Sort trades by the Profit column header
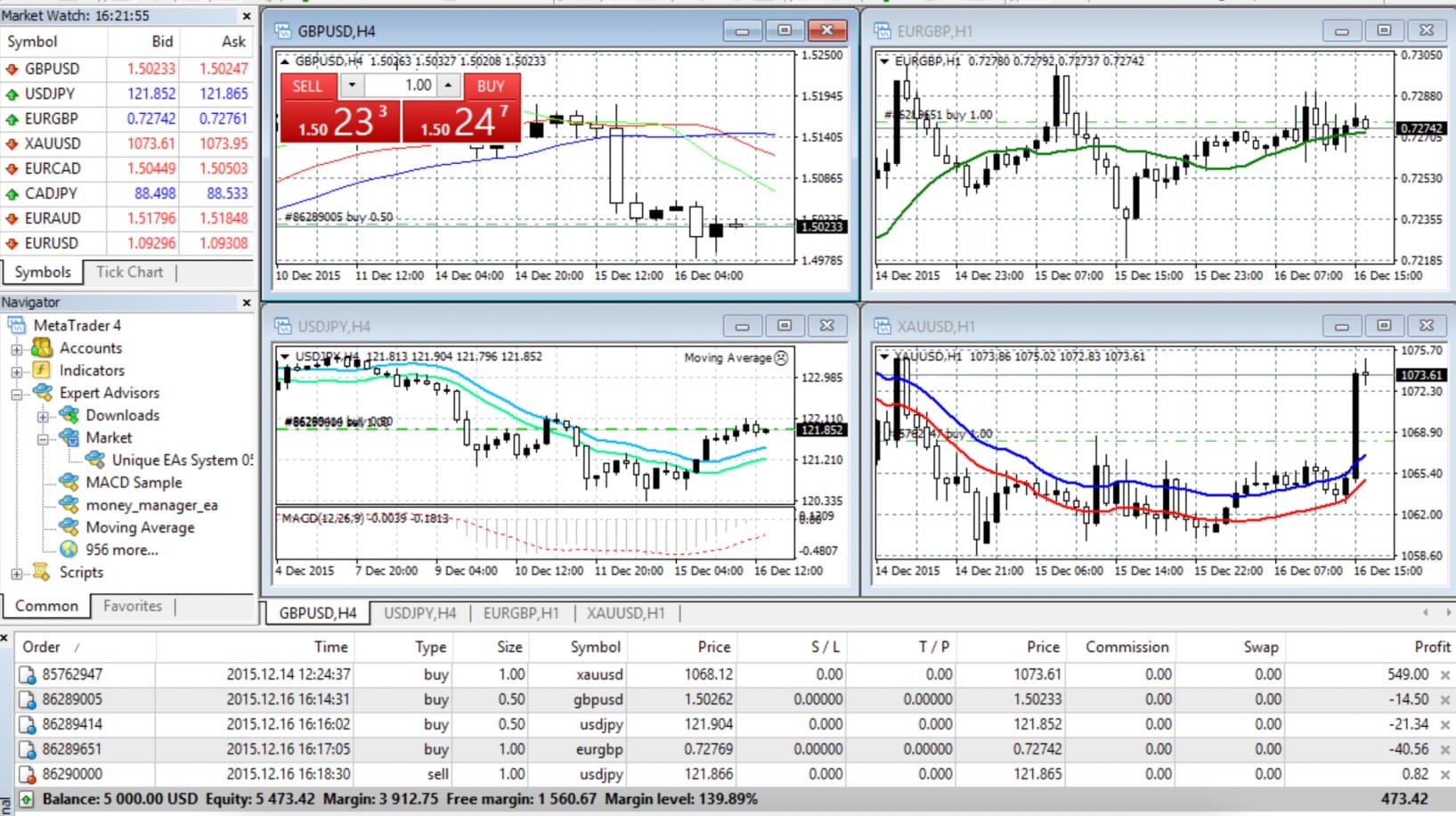The image size is (1456, 816). click(1370, 647)
